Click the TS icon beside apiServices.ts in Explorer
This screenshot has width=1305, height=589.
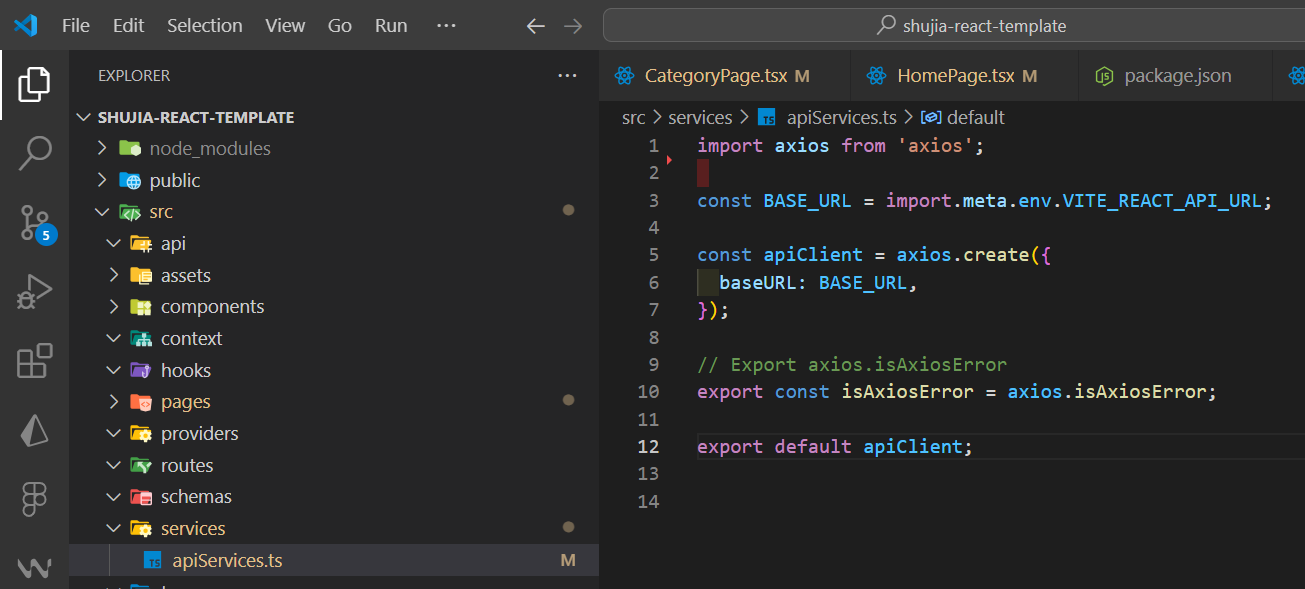click(153, 561)
